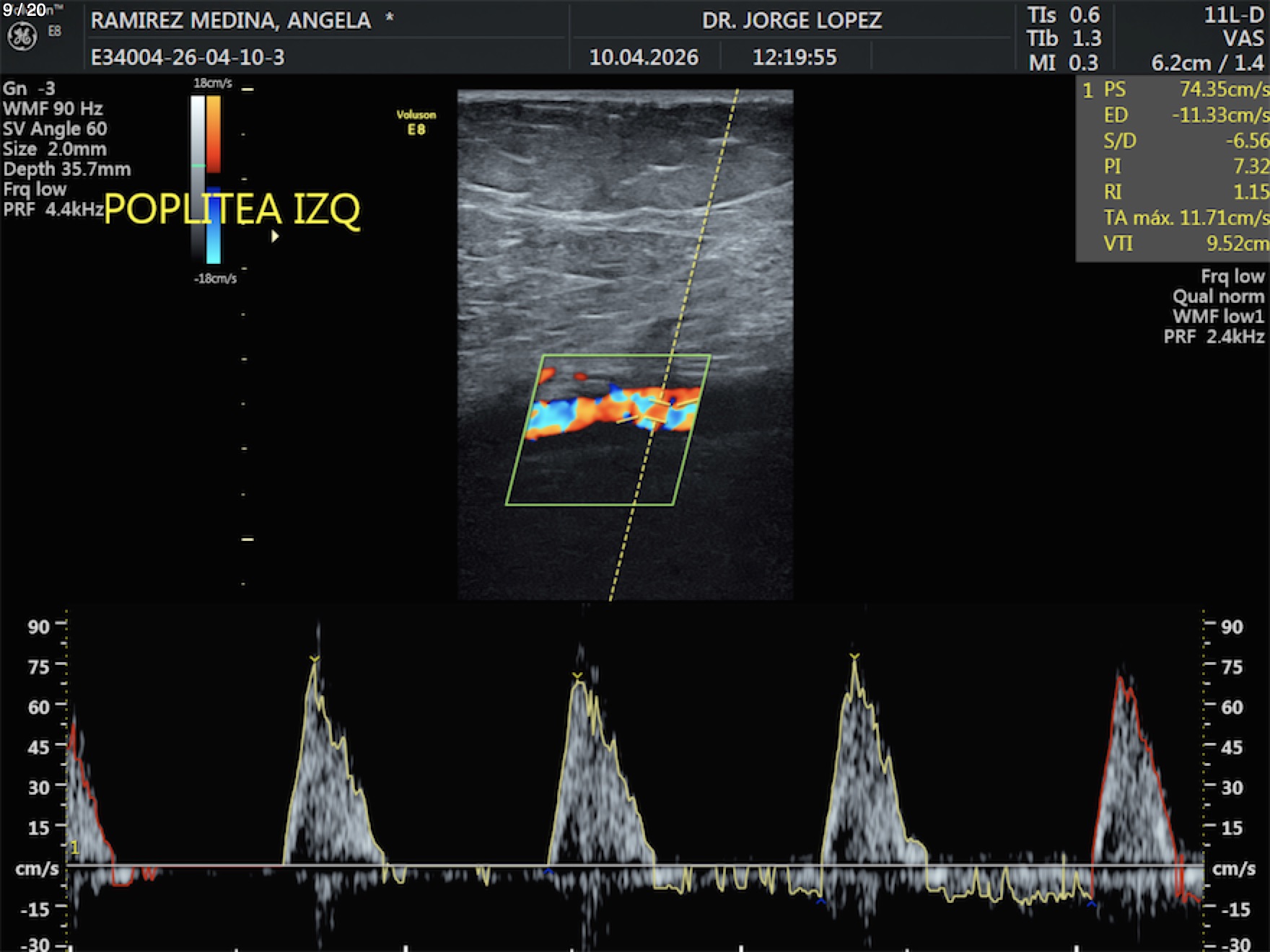Click DR. JORGE LOPEZ field

click(792, 20)
